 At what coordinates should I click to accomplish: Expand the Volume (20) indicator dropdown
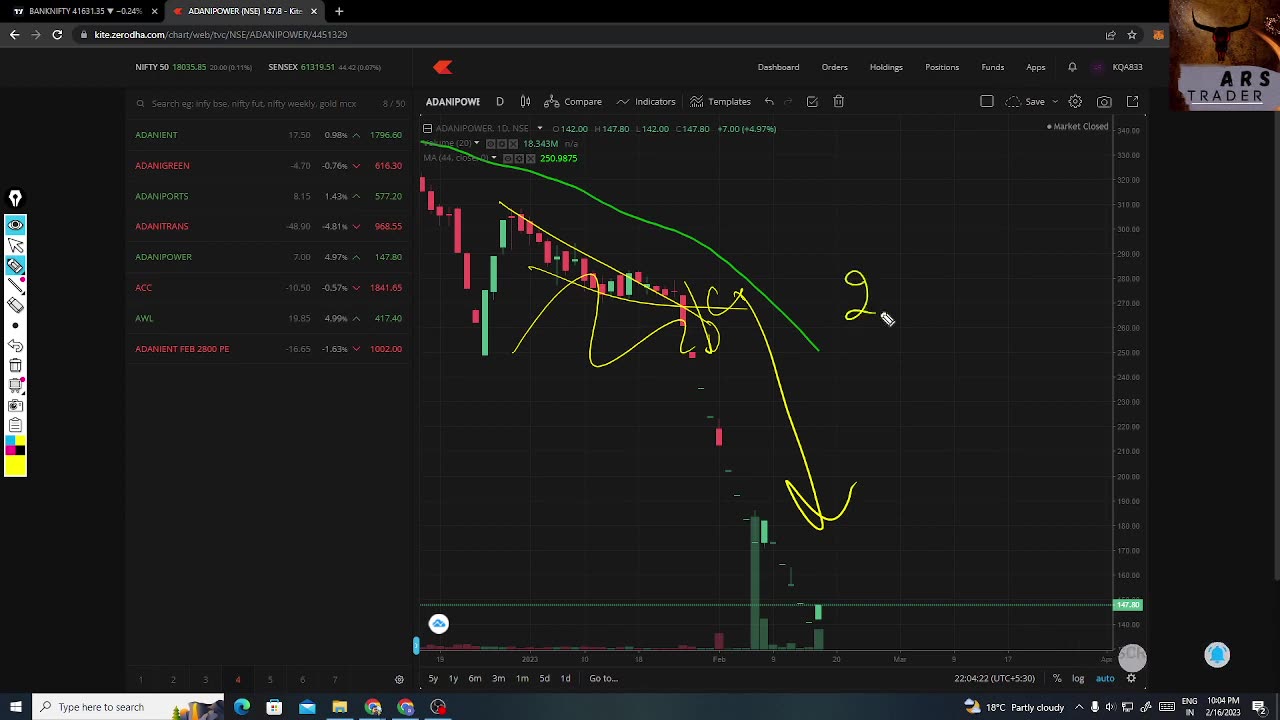476,143
